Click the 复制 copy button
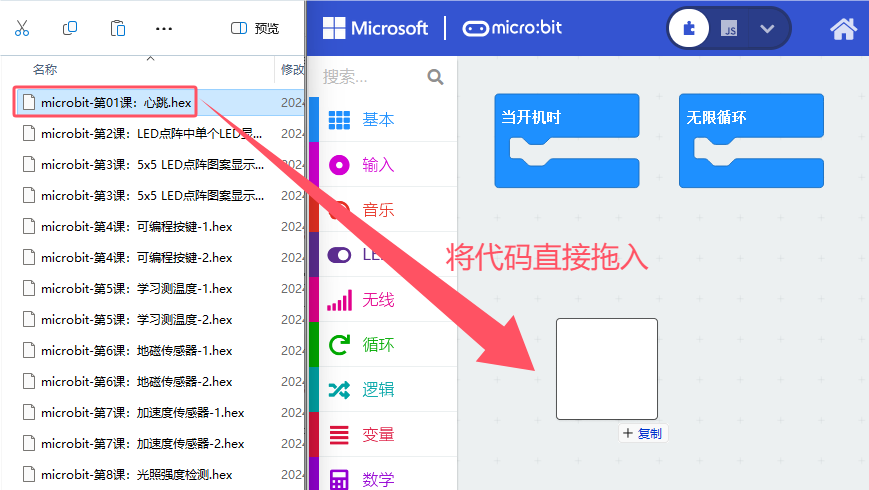 [643, 433]
